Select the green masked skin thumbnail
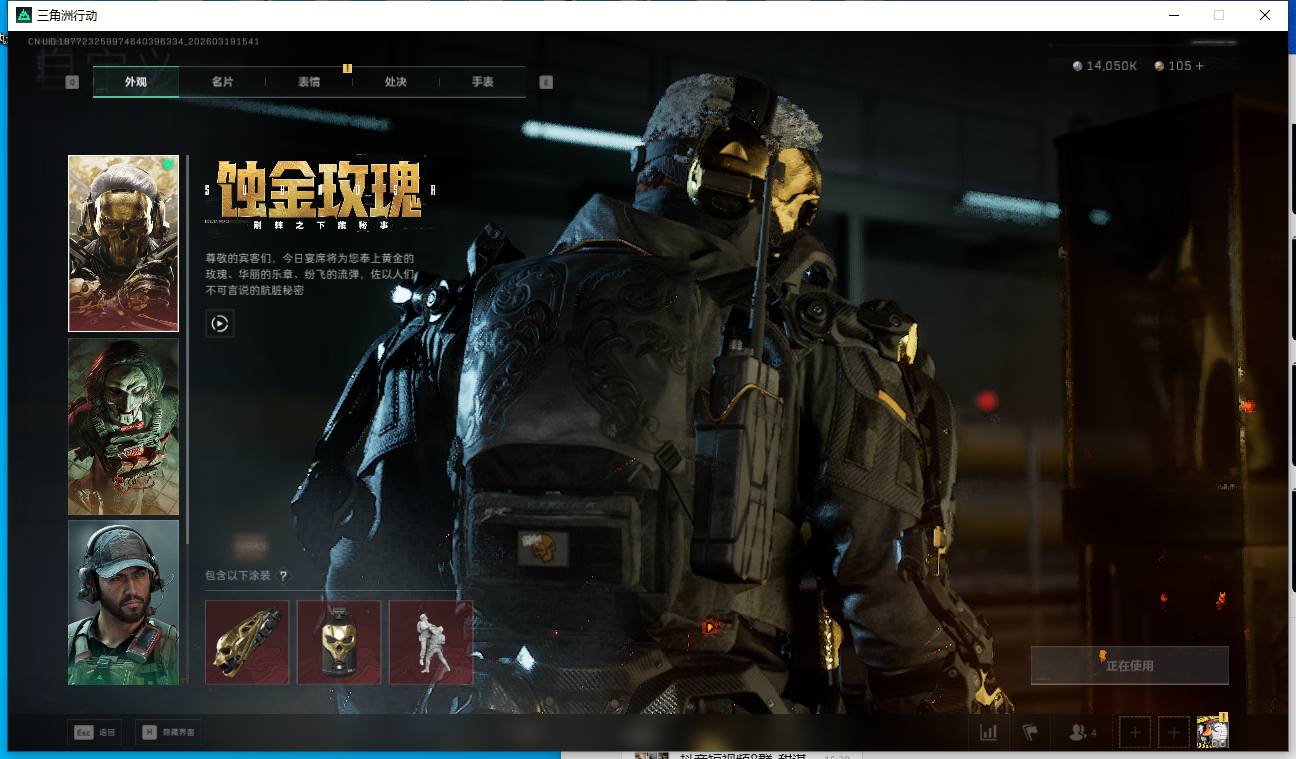1296x759 pixels. 123,426
